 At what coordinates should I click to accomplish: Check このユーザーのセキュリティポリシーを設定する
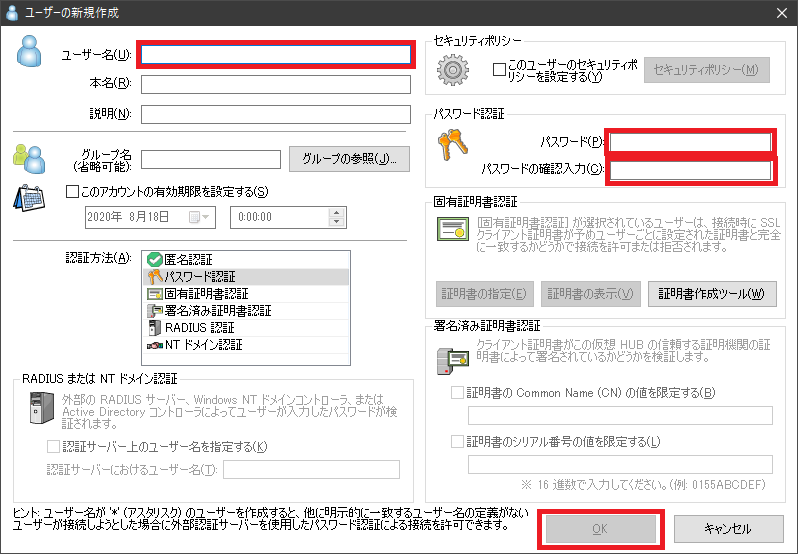pos(499,70)
